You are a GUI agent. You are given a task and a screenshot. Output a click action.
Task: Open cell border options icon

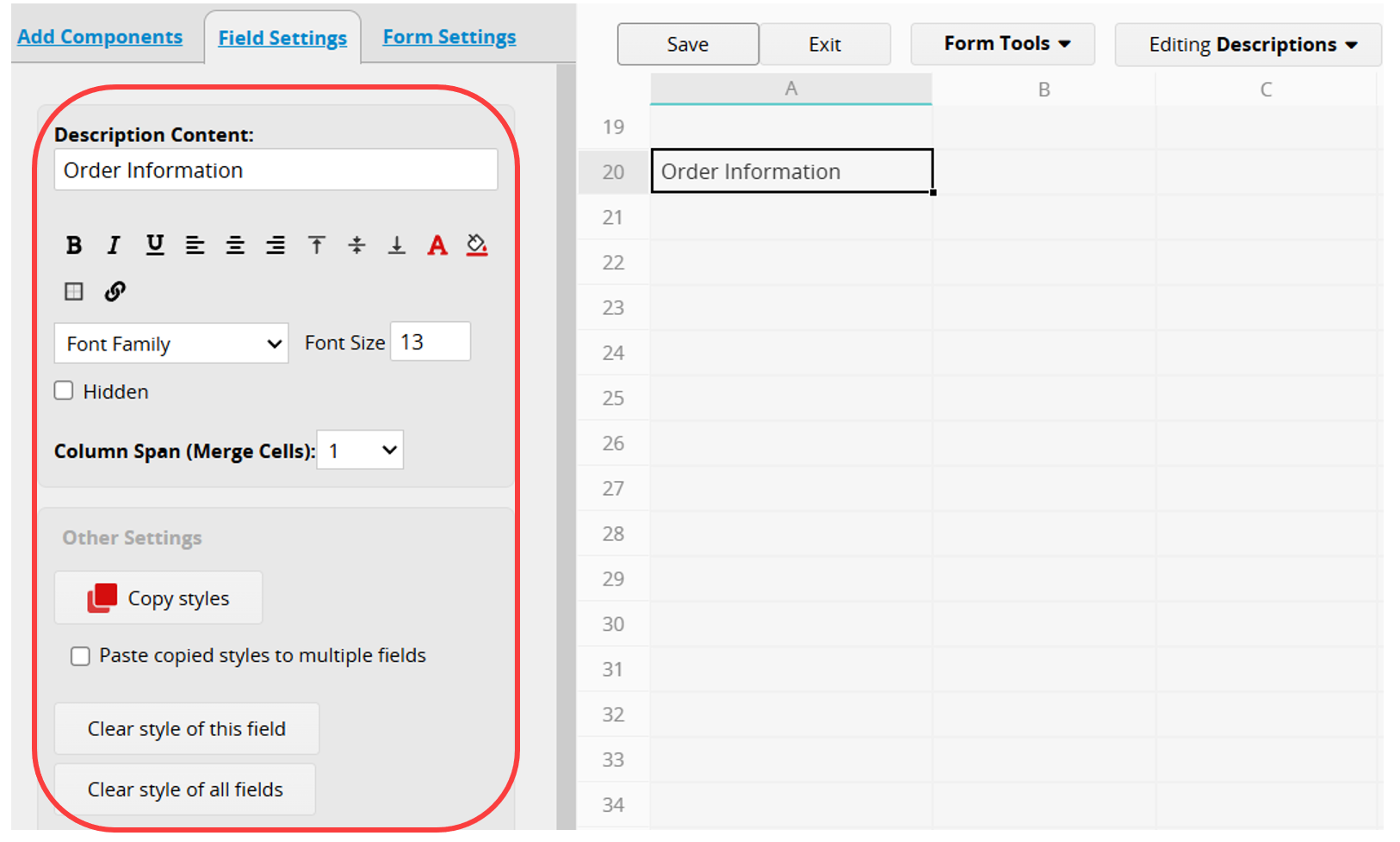(x=74, y=291)
